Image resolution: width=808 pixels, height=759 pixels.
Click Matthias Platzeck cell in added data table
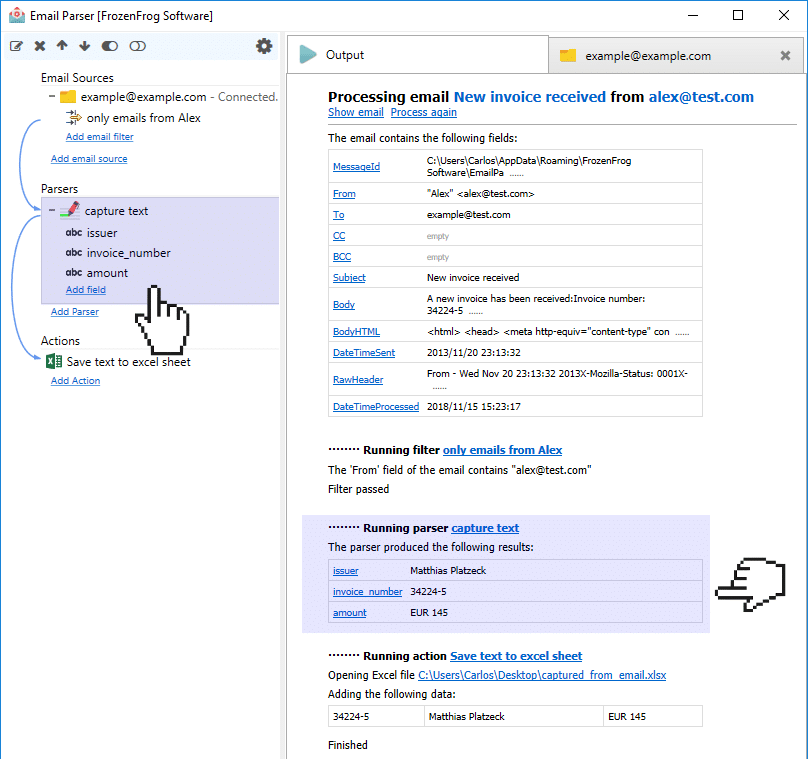(513, 716)
